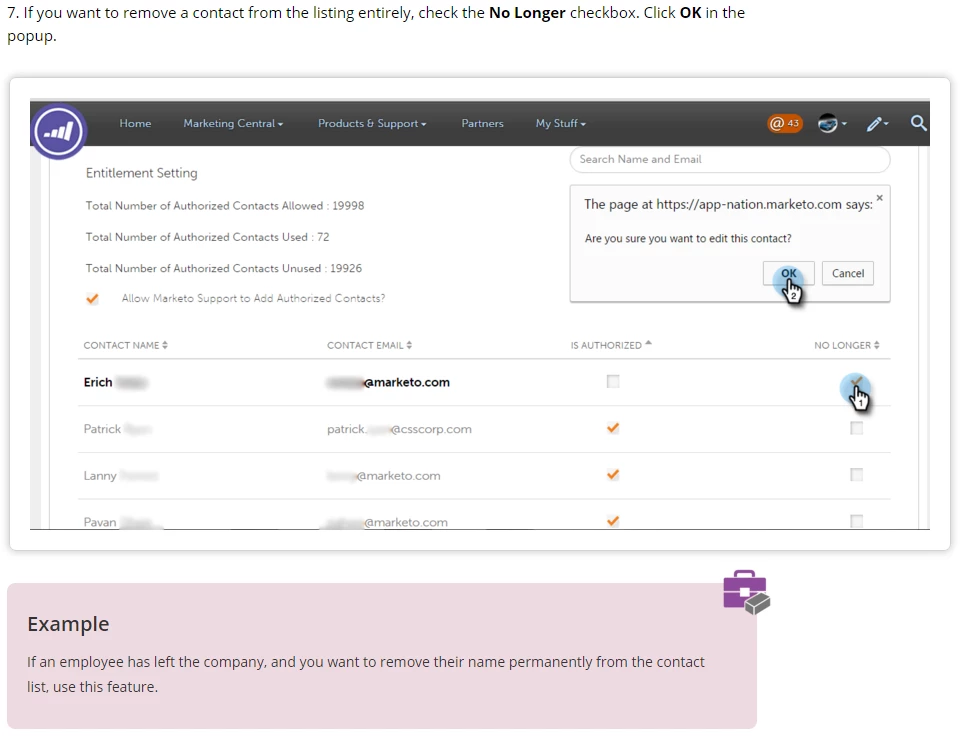Open Products & Support menu

point(372,123)
